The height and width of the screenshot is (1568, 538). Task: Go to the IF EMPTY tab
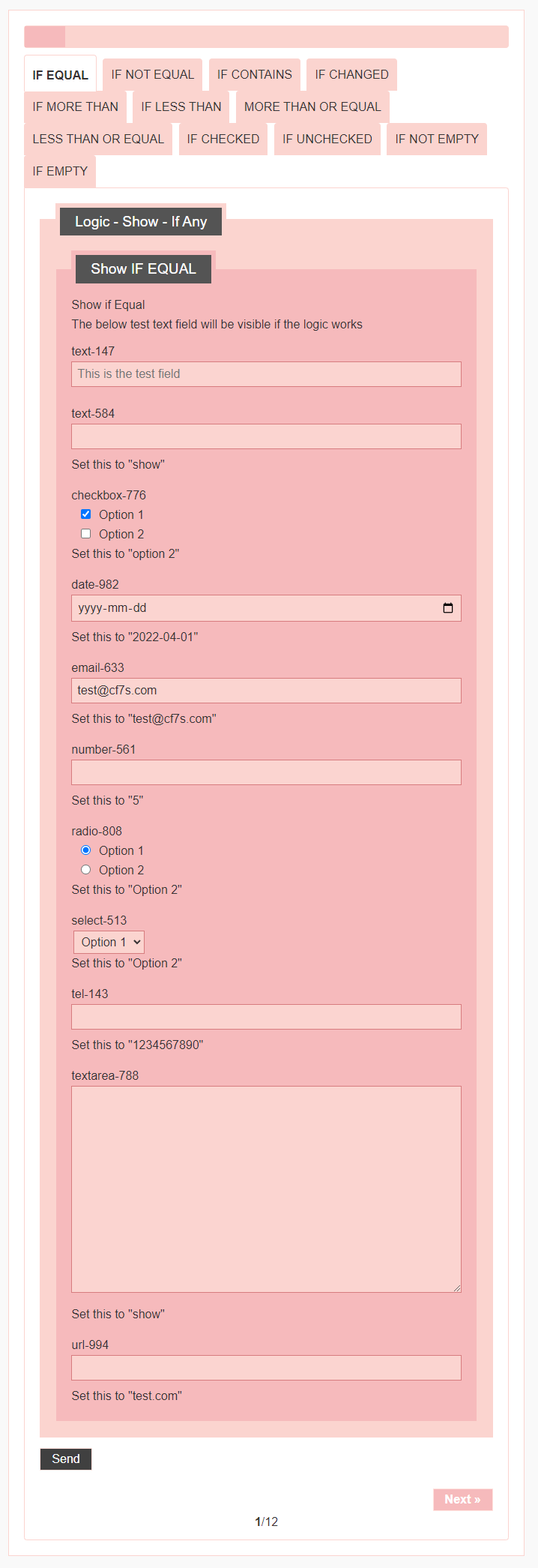60,172
